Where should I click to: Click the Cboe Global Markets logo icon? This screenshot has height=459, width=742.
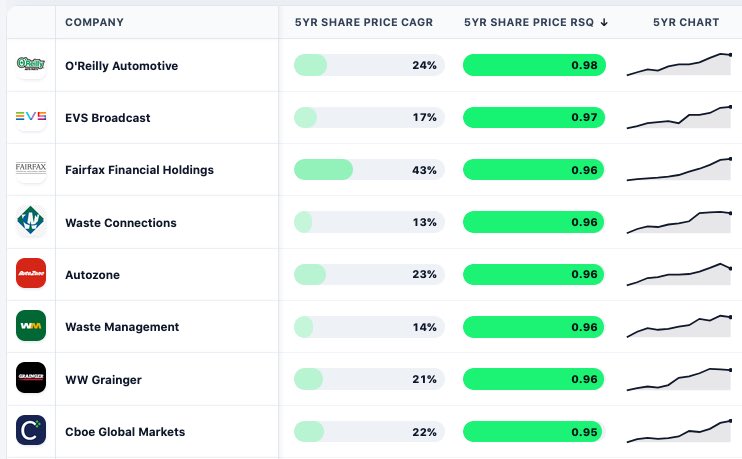pos(31,430)
